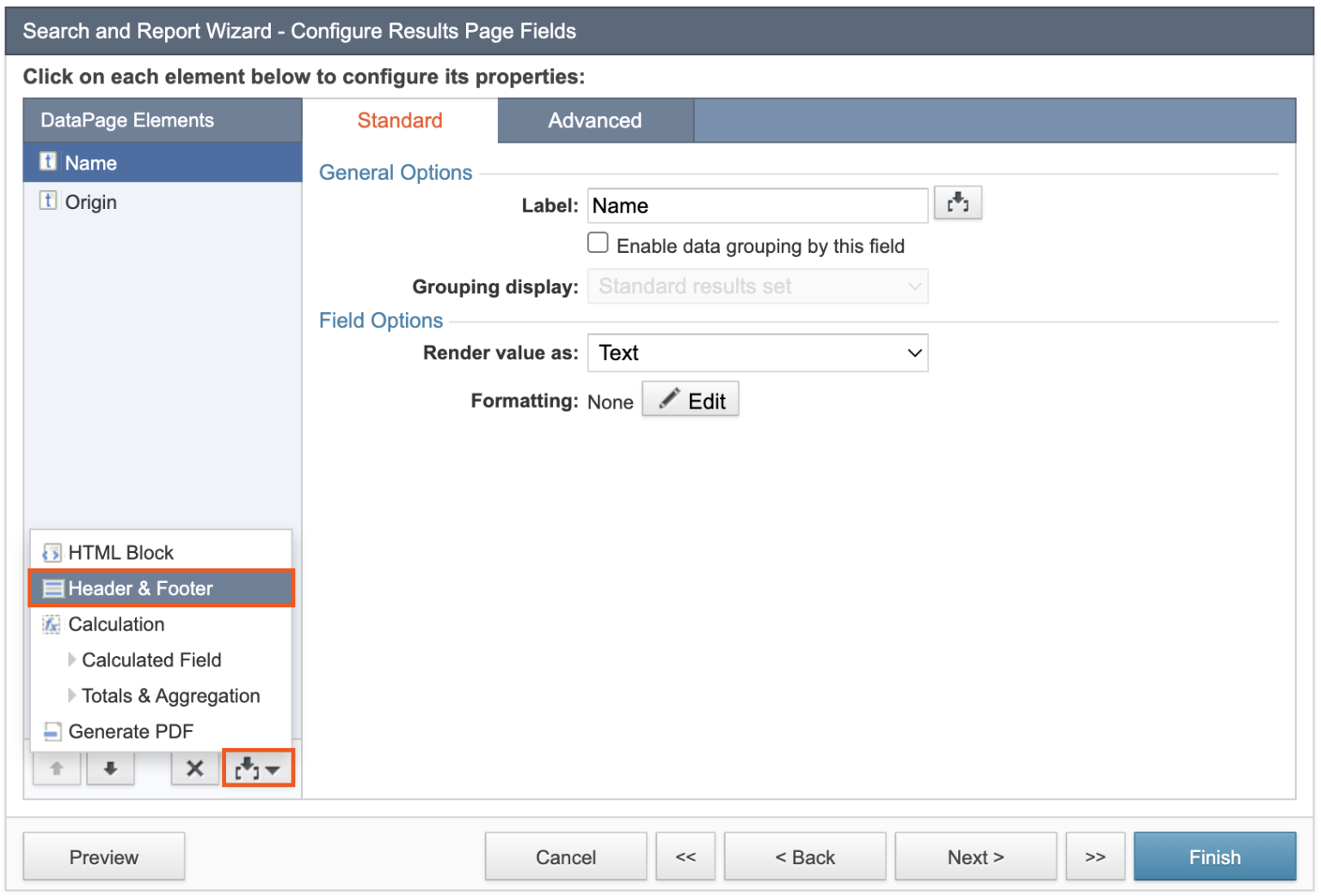Viewport: 1321px width, 896px height.
Task: Click the move element down arrow icon
Action: point(110,768)
